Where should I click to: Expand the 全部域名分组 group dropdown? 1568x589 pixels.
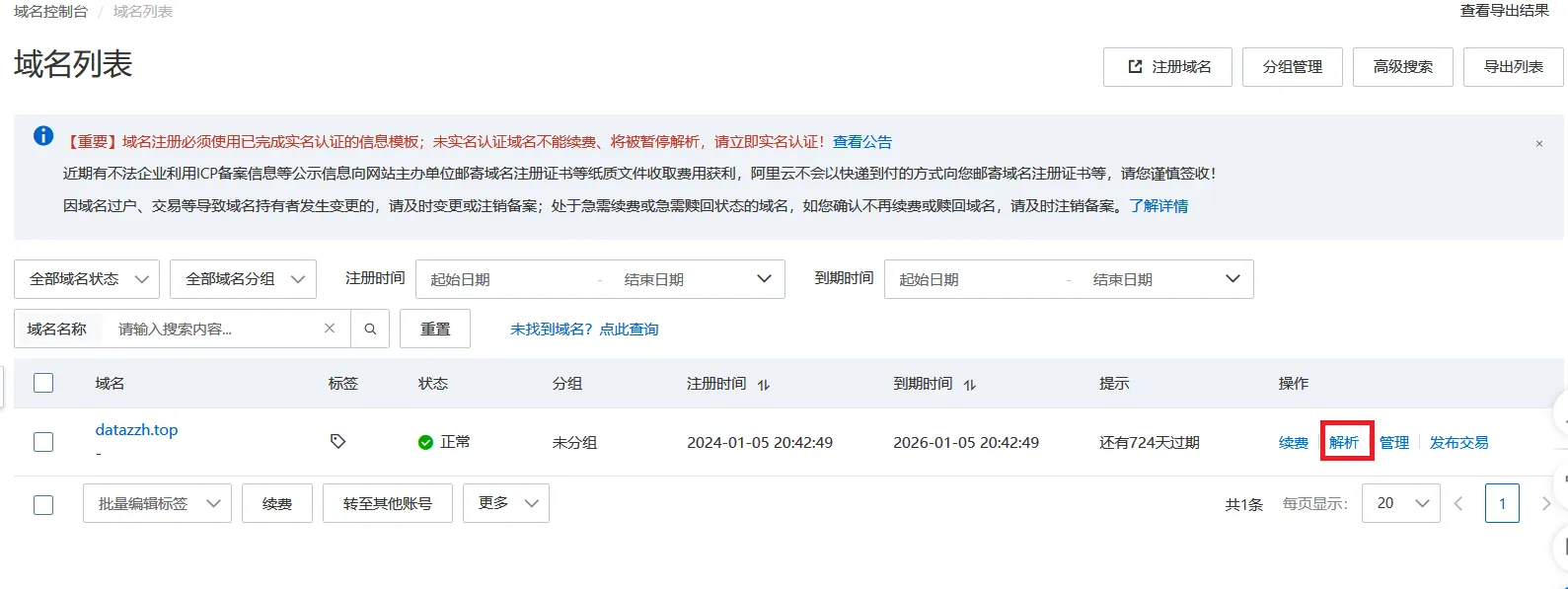243,279
